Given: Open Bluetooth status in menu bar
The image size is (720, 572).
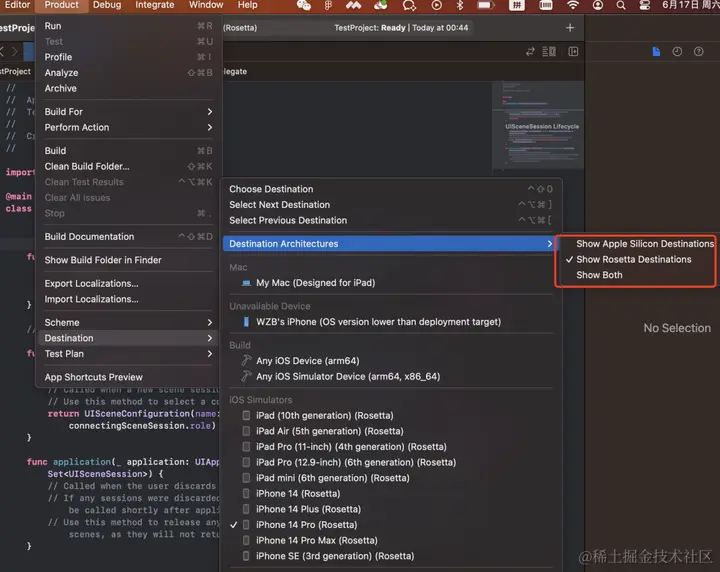Looking at the screenshot, I should [460, 5].
